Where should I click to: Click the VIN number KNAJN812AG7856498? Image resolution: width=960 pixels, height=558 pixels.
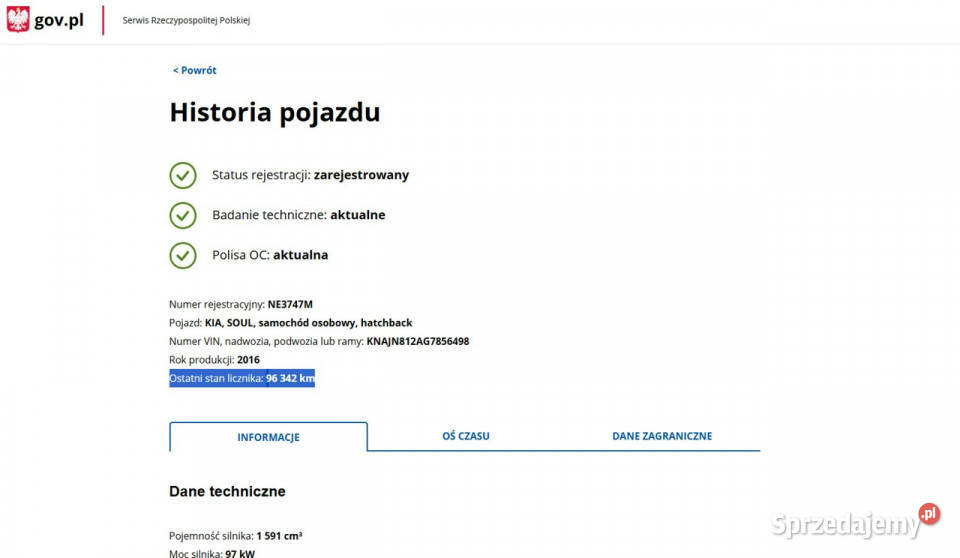pyautogui.click(x=418, y=341)
